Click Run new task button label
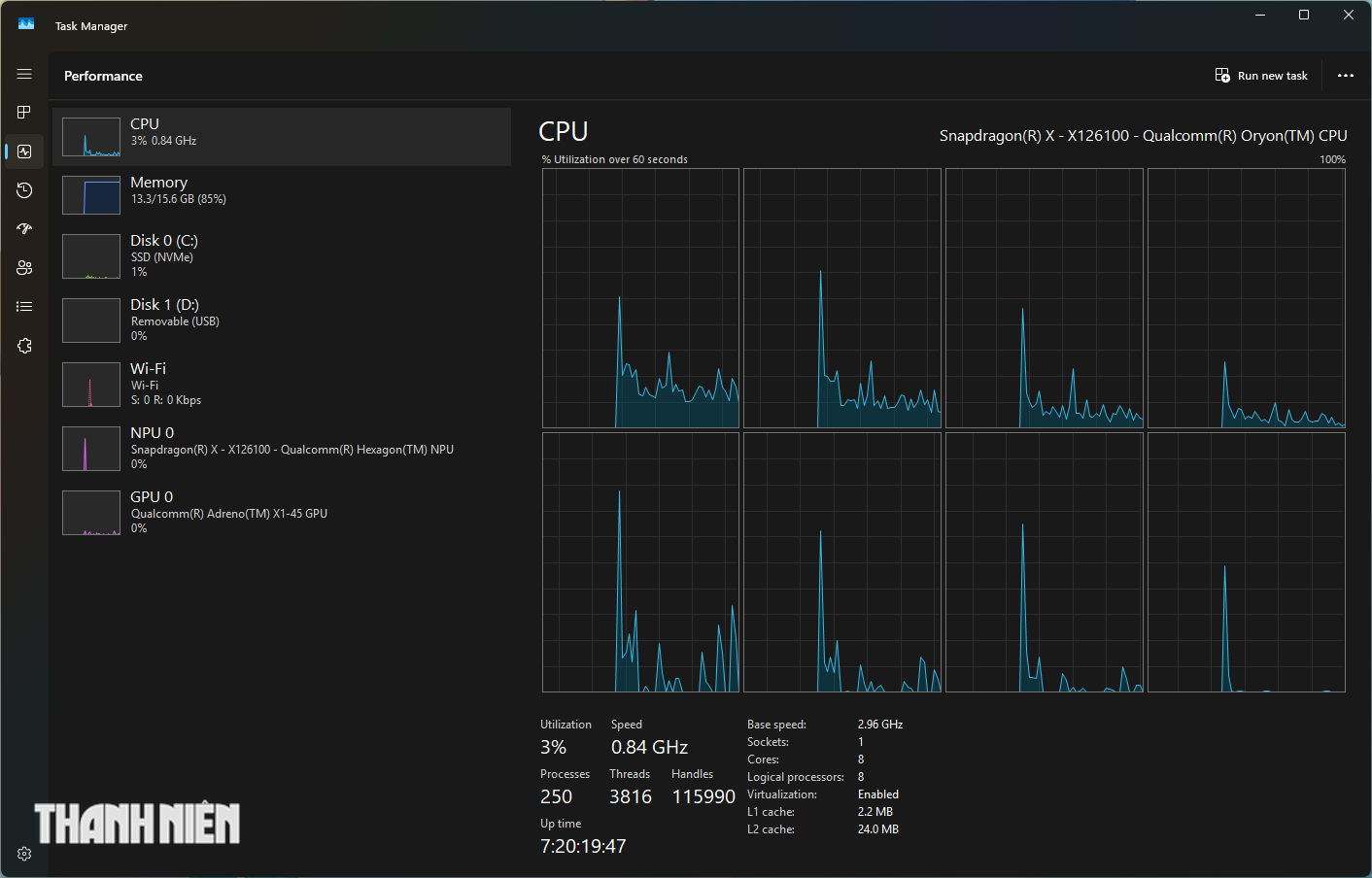This screenshot has height=878, width=1372. 1273,76
